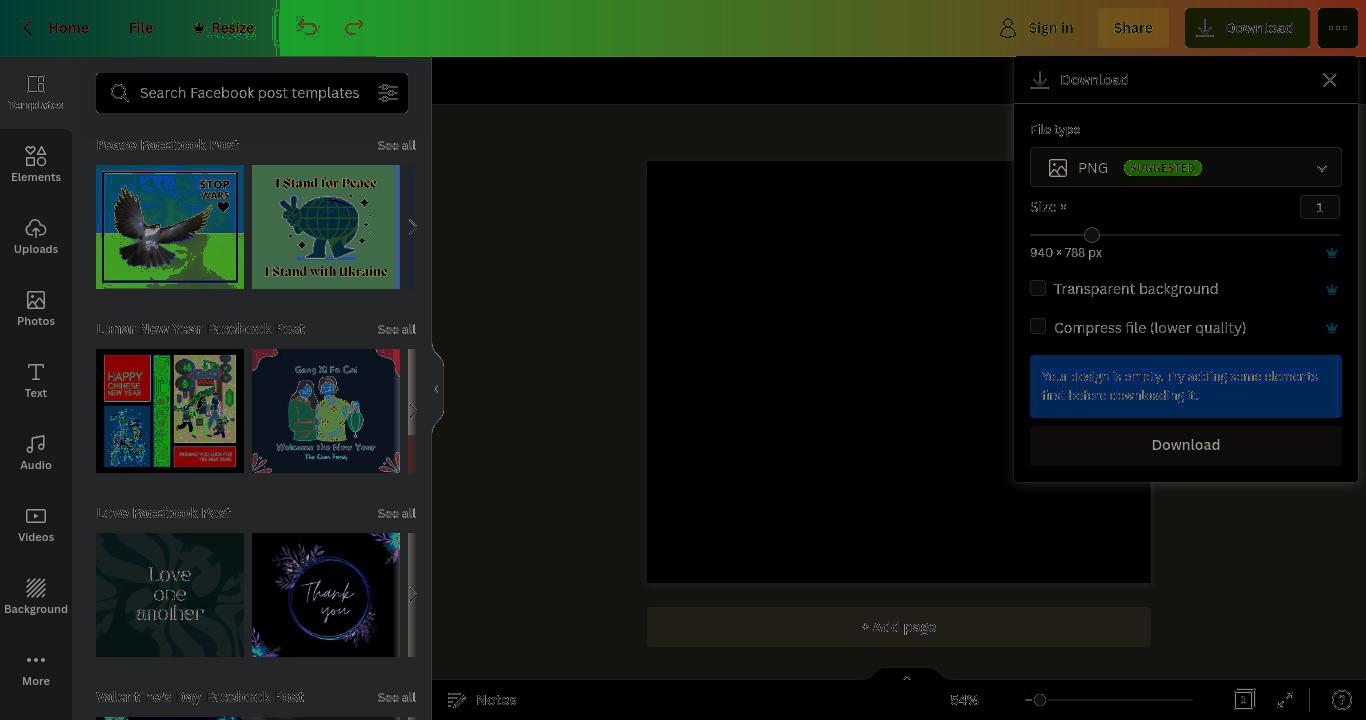
Task: Show next Love Facebook Post templates
Action: coord(412,595)
